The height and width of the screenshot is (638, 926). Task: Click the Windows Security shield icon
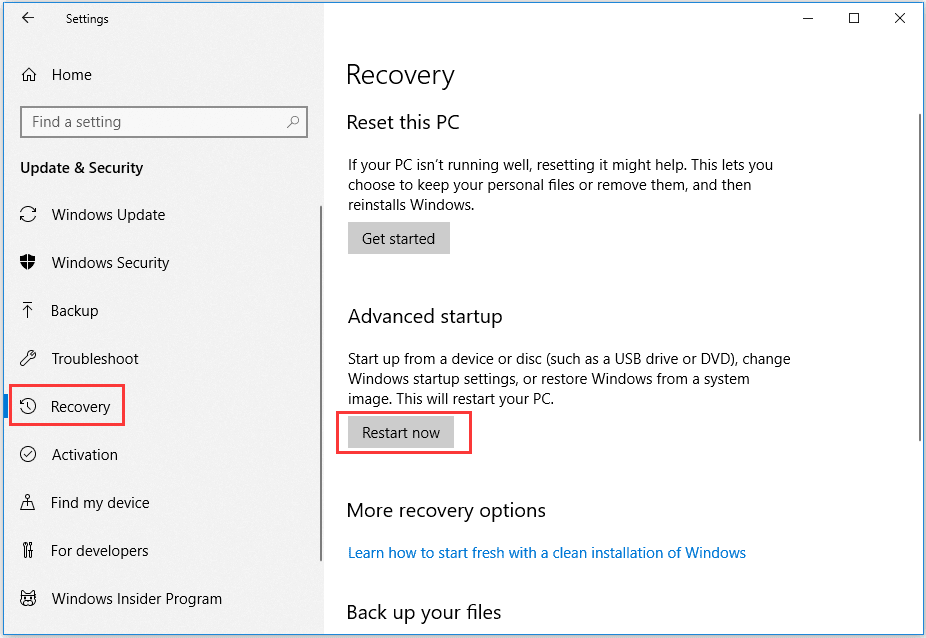pos(28,263)
